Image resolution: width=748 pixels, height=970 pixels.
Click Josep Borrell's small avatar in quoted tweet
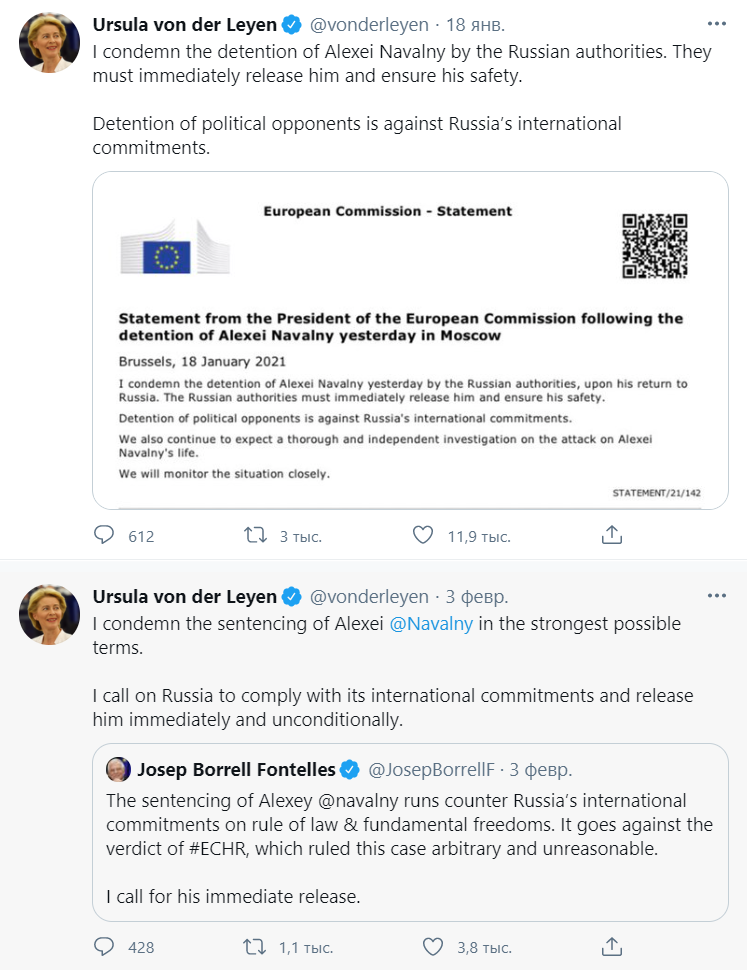click(x=119, y=769)
